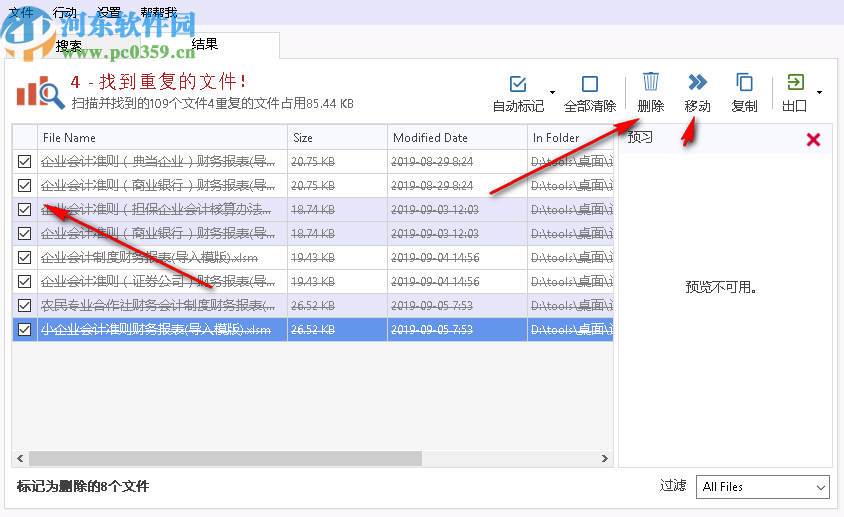Open the 设置 menu
Viewport: 844px width, 517px height.
click(x=109, y=12)
